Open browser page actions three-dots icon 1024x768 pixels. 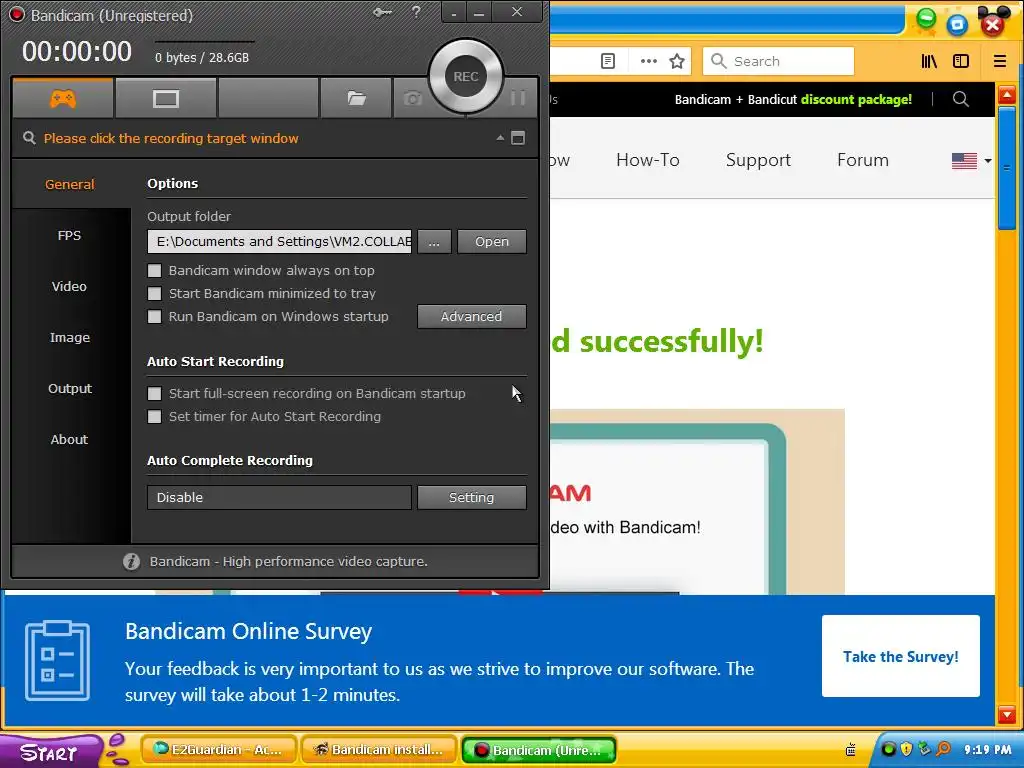tap(648, 61)
